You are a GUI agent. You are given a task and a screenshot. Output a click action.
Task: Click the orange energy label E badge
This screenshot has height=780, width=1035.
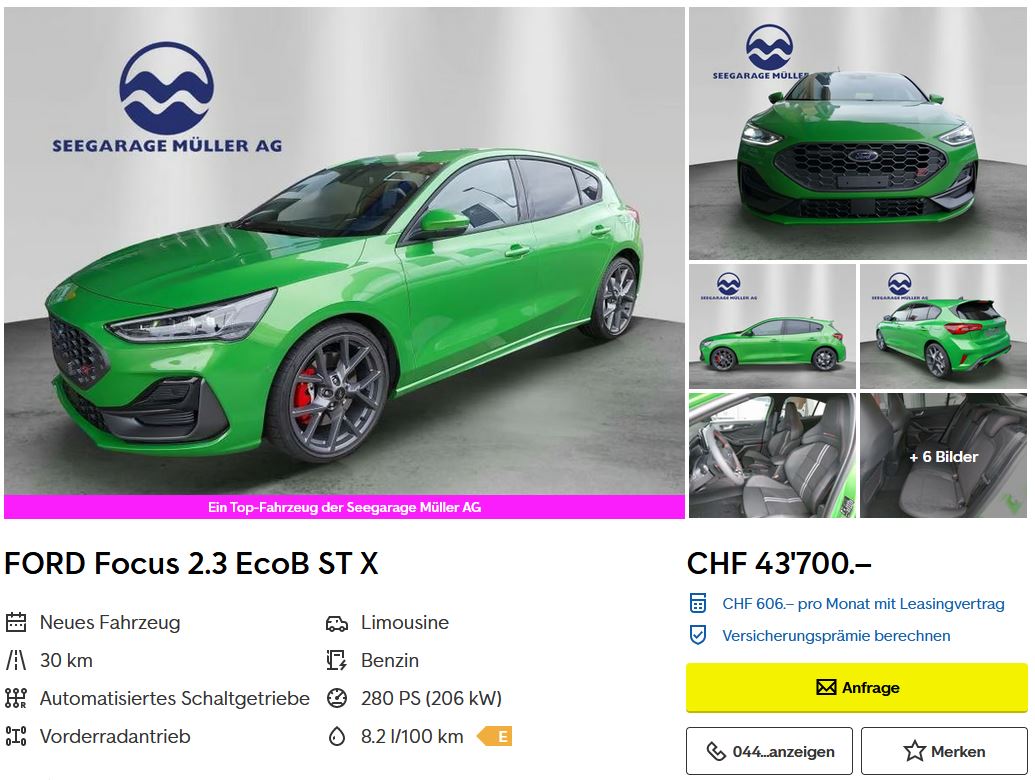(495, 736)
